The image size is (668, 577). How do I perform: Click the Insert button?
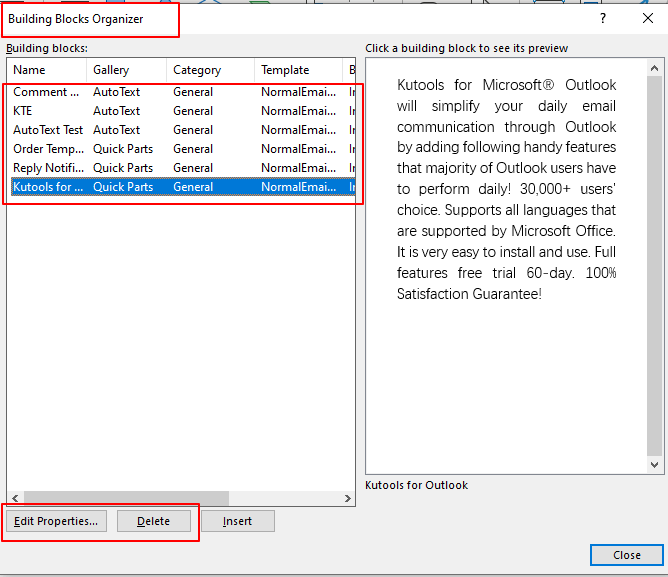pyautogui.click(x=237, y=521)
